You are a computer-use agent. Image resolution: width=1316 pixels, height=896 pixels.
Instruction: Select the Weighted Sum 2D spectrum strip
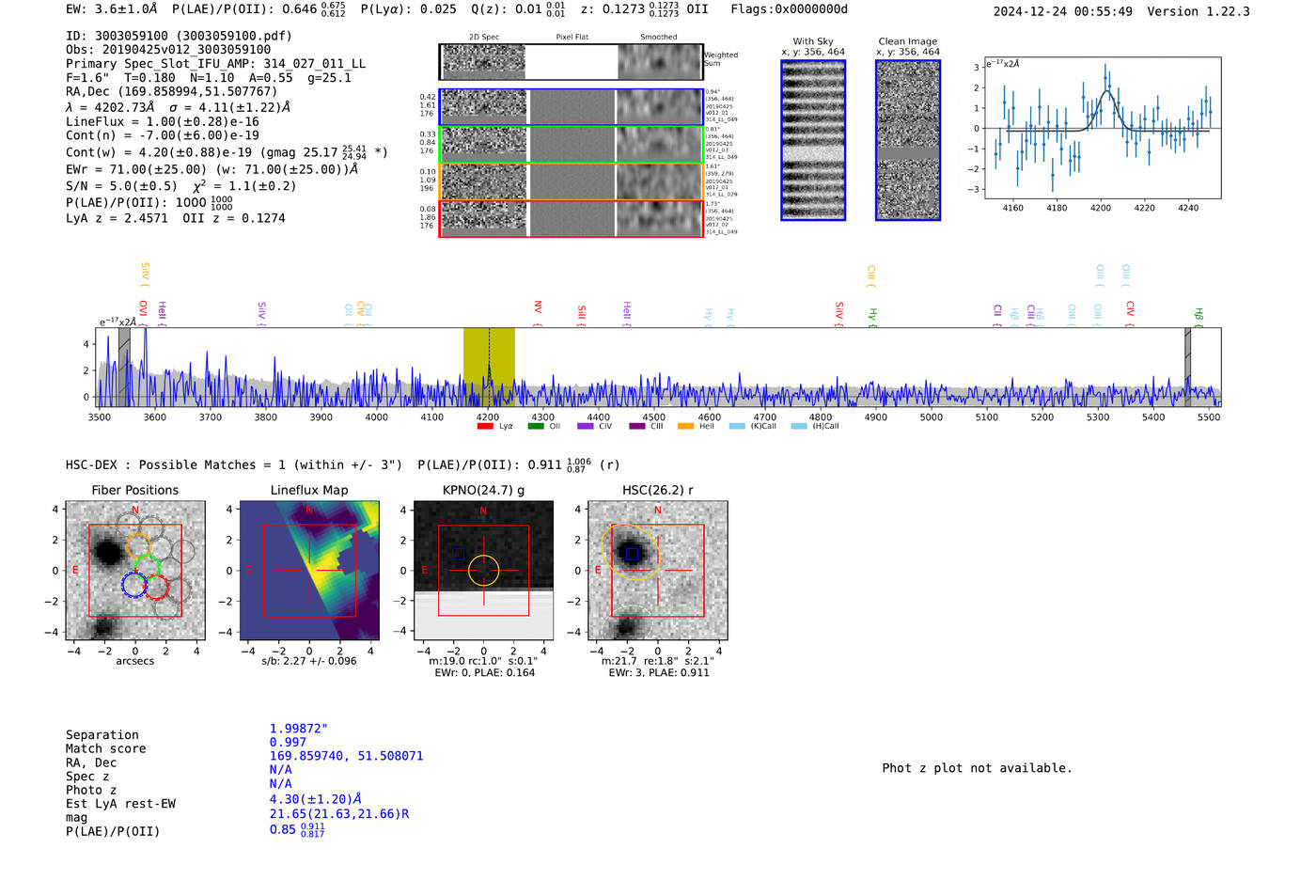(571, 62)
